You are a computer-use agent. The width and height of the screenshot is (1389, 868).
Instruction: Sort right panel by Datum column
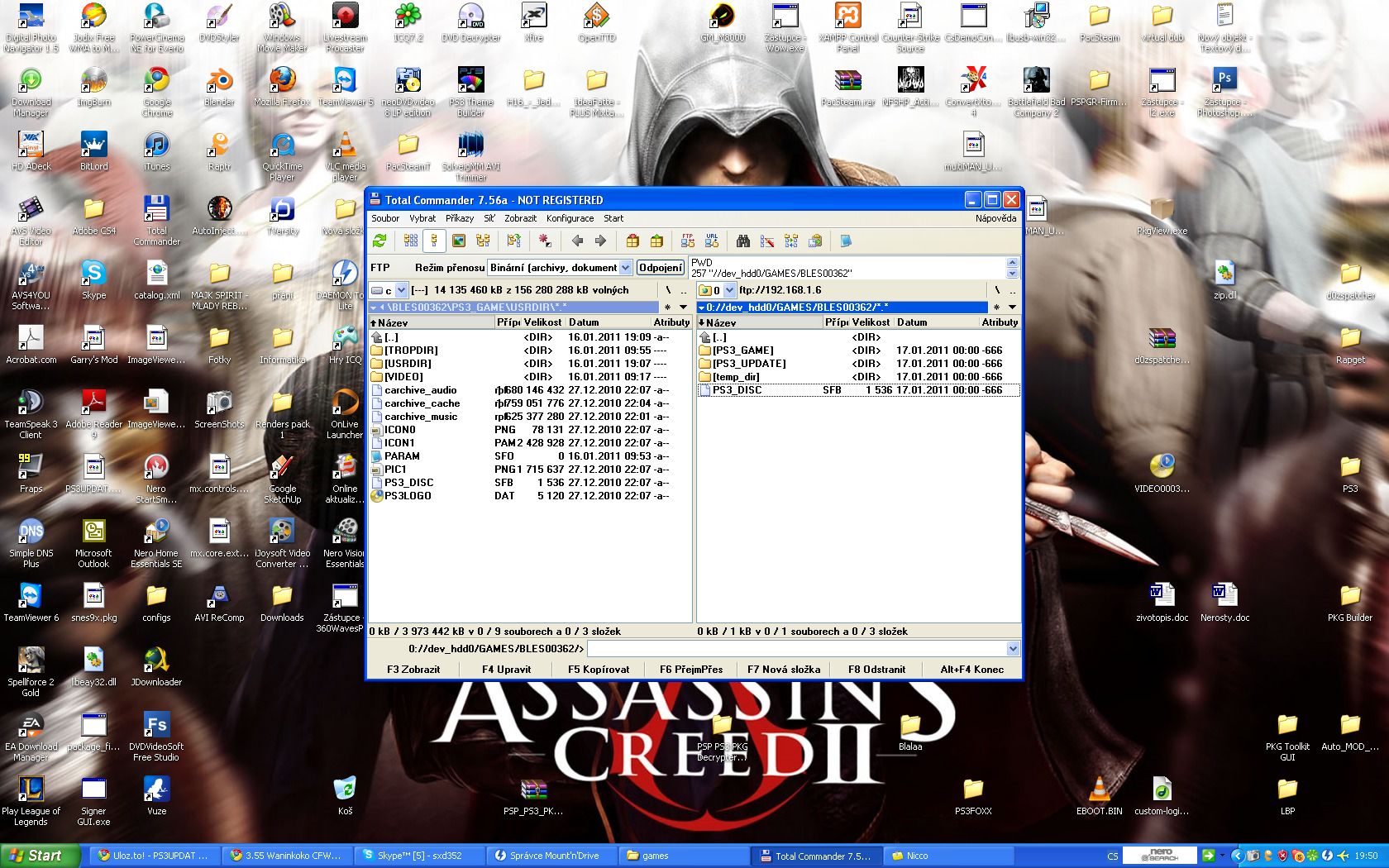tap(938, 322)
